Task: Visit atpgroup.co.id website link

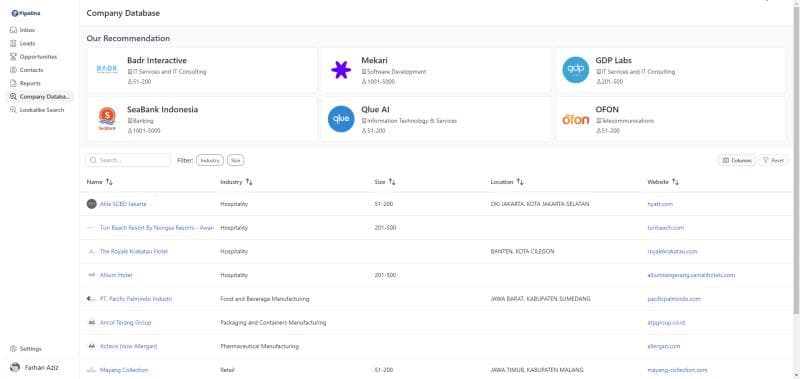Action: coord(666,322)
